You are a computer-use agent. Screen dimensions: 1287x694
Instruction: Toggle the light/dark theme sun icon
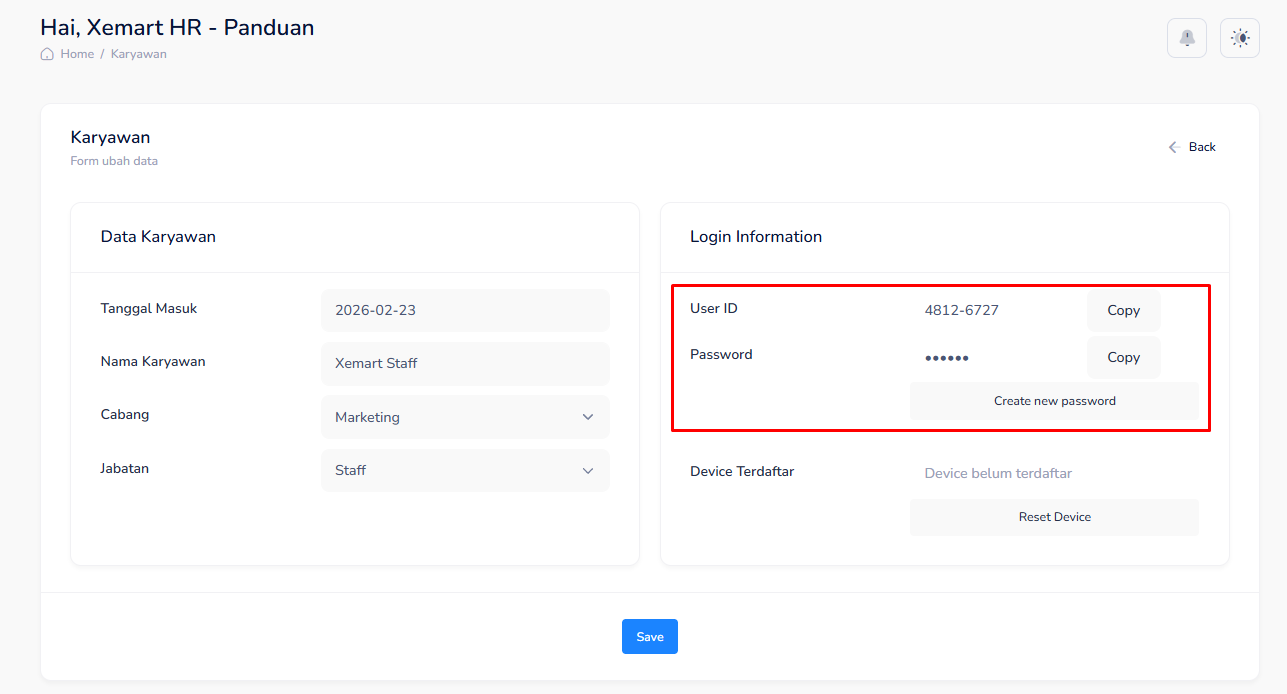pos(1240,38)
